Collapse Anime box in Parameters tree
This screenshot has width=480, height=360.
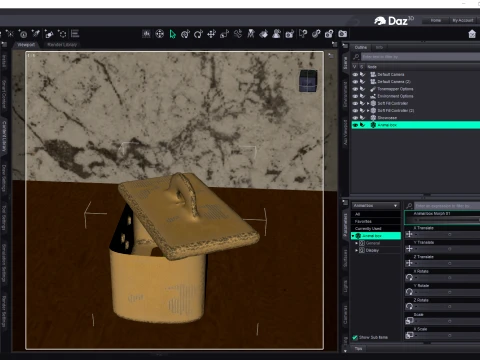[353, 236]
